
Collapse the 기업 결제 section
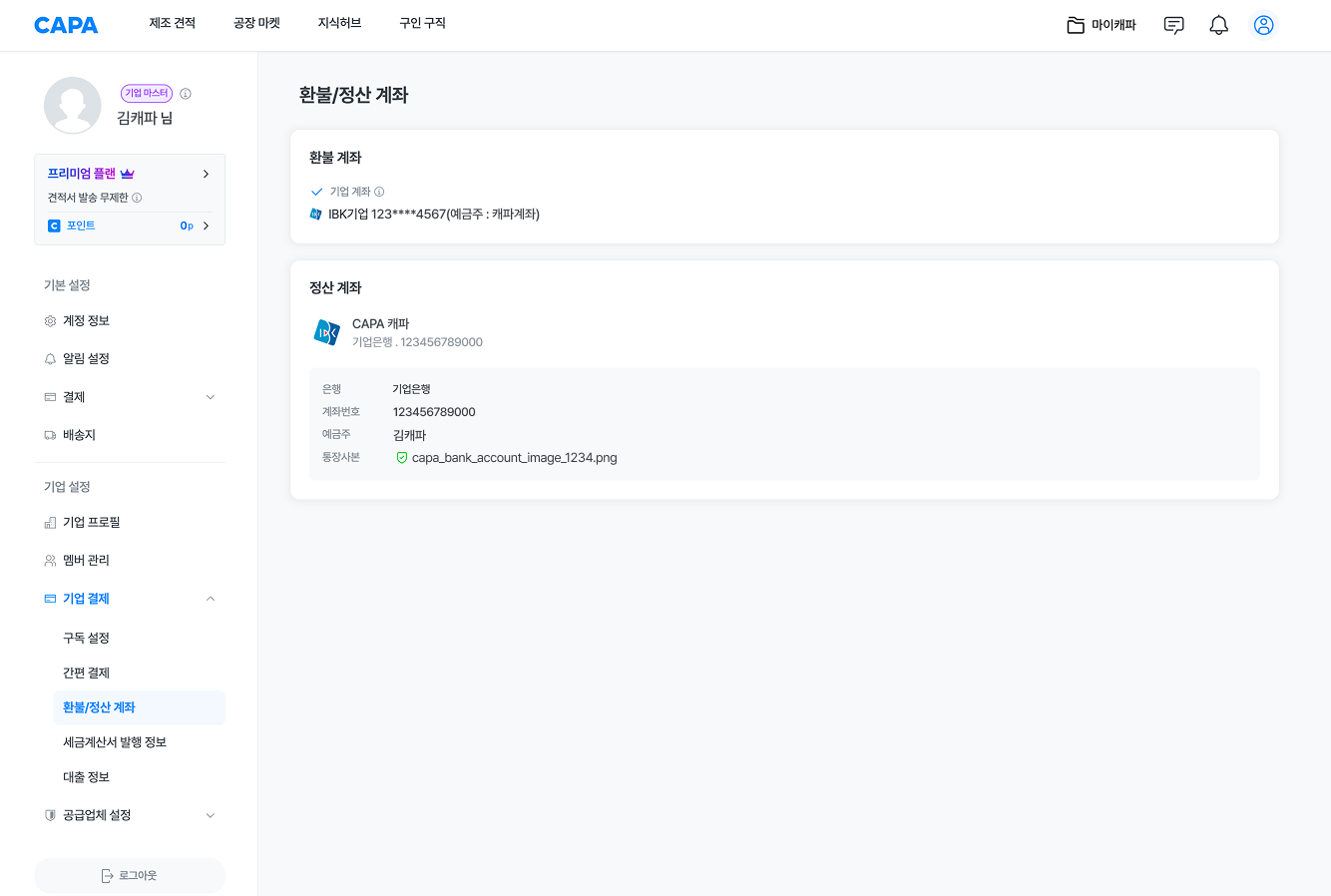pyautogui.click(x=210, y=599)
